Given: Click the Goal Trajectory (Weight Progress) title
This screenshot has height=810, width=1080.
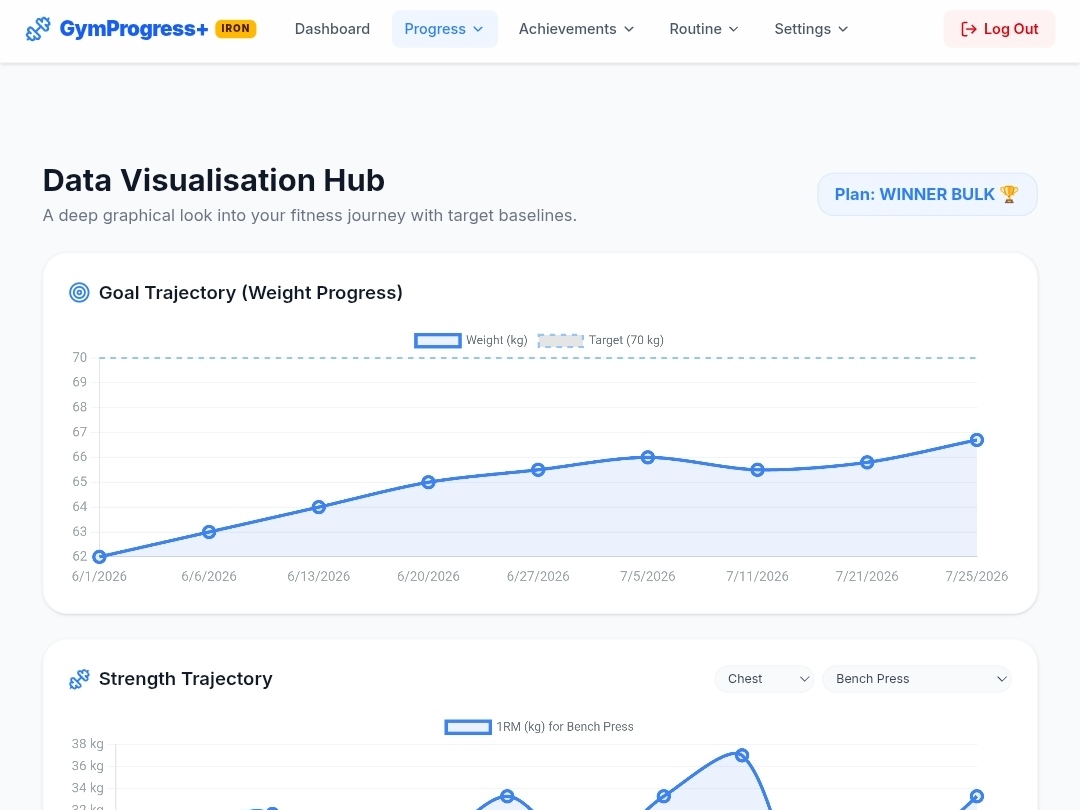Looking at the screenshot, I should point(251,293).
